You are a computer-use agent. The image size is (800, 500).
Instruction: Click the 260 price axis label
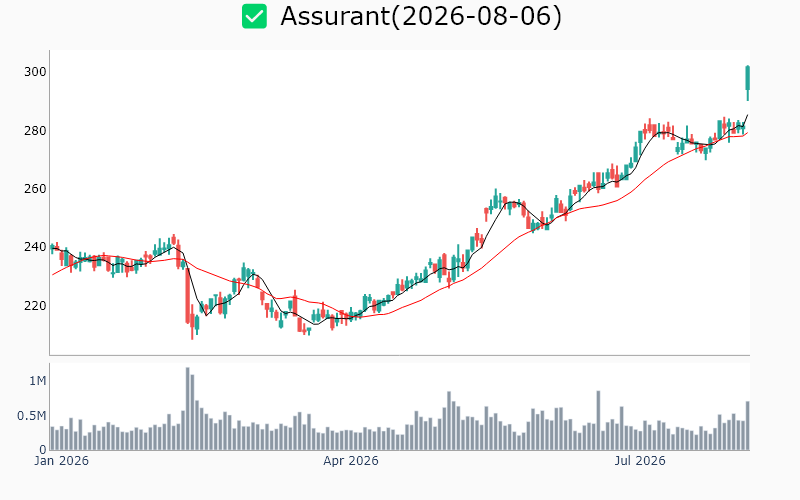point(35,189)
